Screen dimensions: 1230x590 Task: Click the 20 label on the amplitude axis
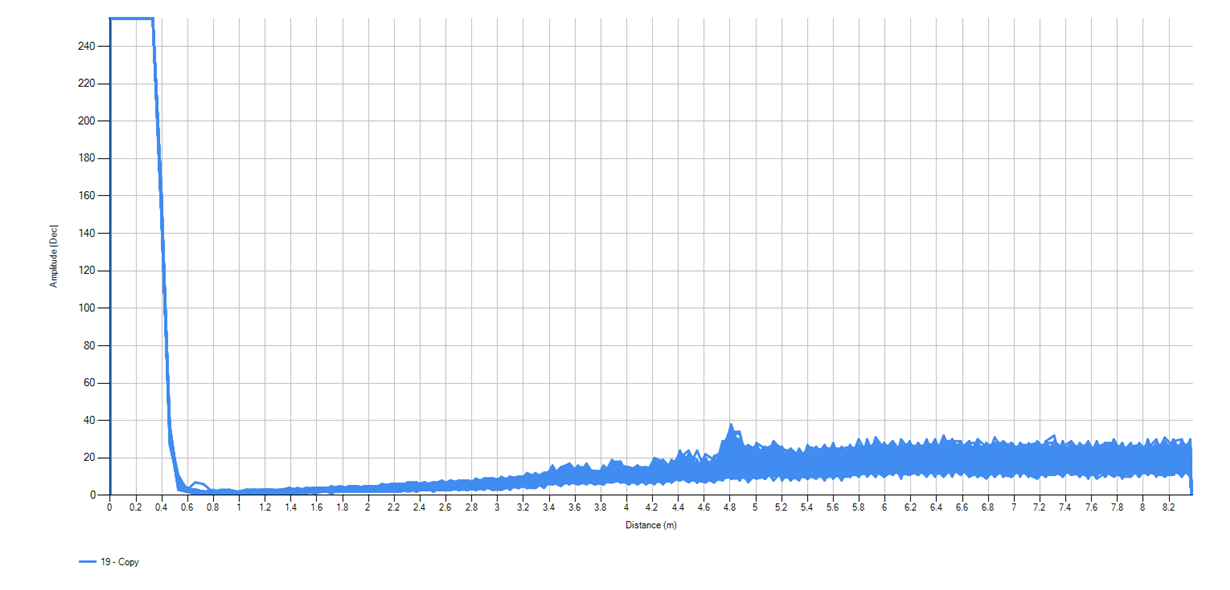[90, 458]
